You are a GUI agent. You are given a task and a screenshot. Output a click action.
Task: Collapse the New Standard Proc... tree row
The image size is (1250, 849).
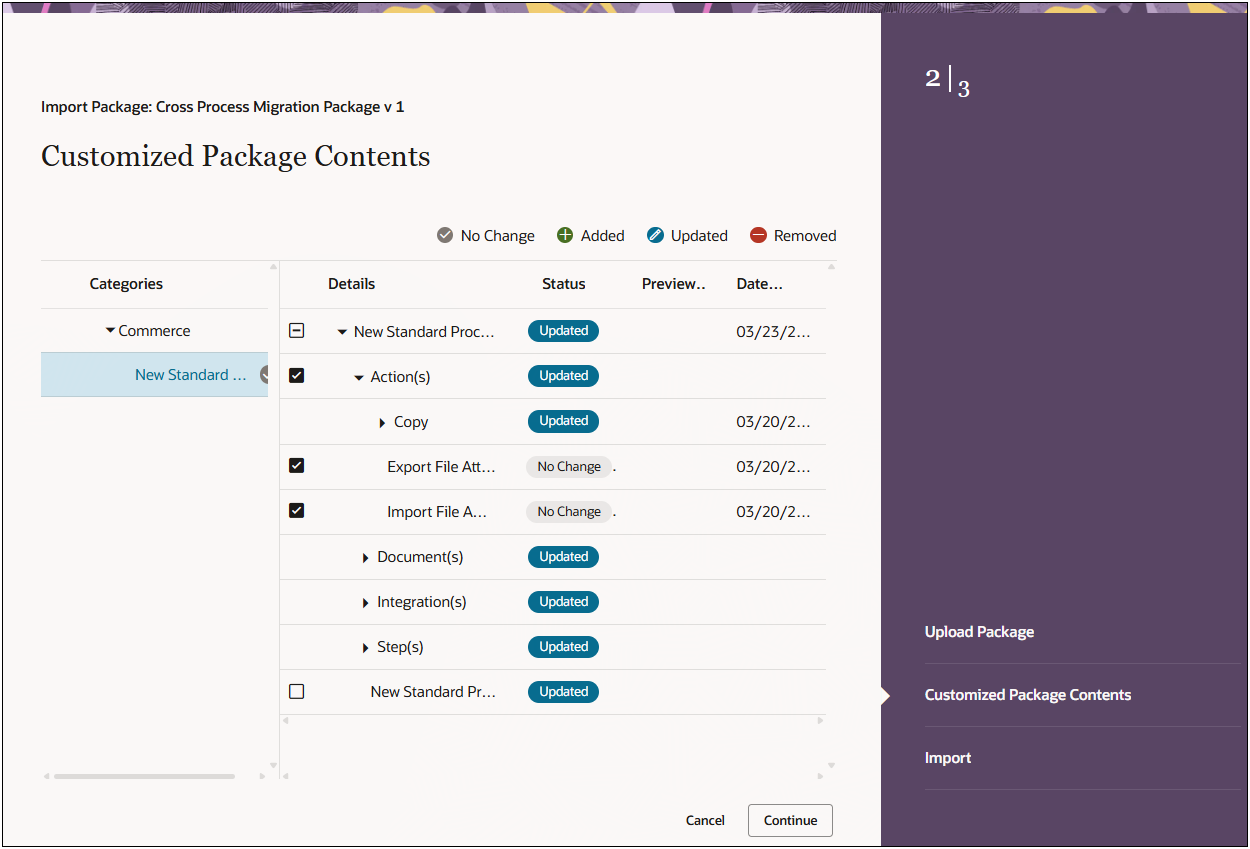tap(342, 332)
